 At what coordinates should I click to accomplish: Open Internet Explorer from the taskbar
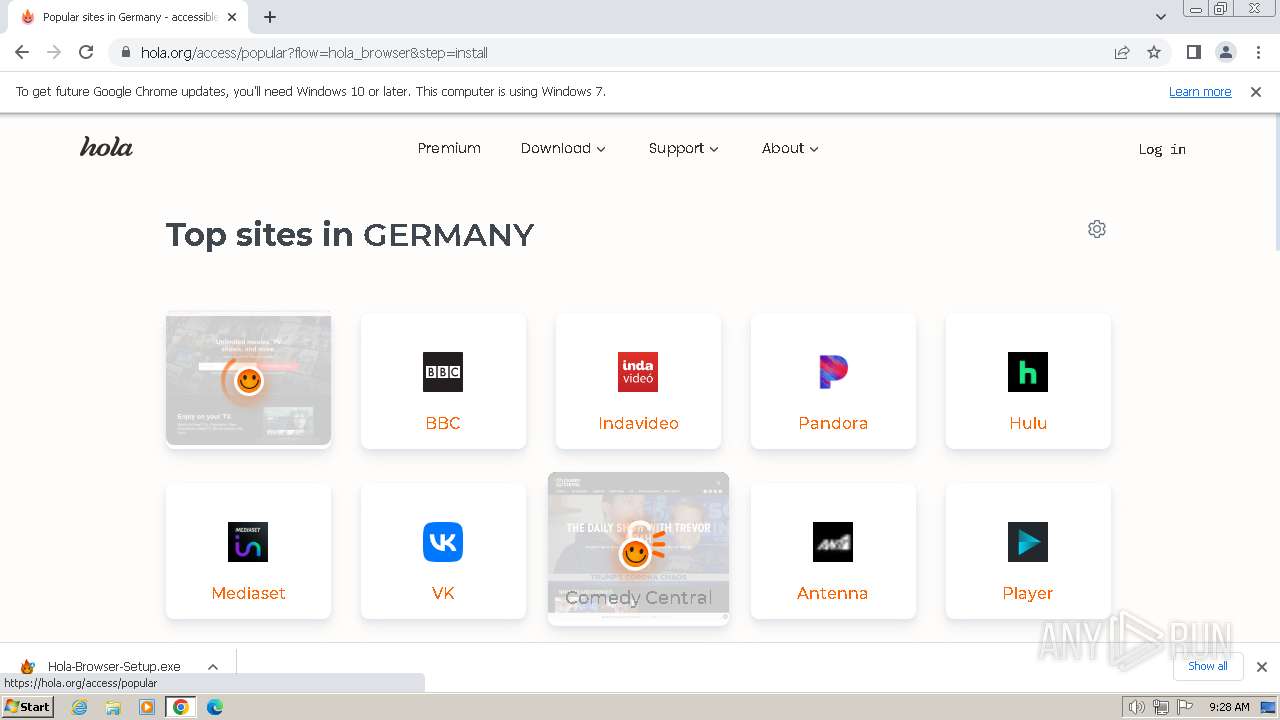click(x=80, y=707)
